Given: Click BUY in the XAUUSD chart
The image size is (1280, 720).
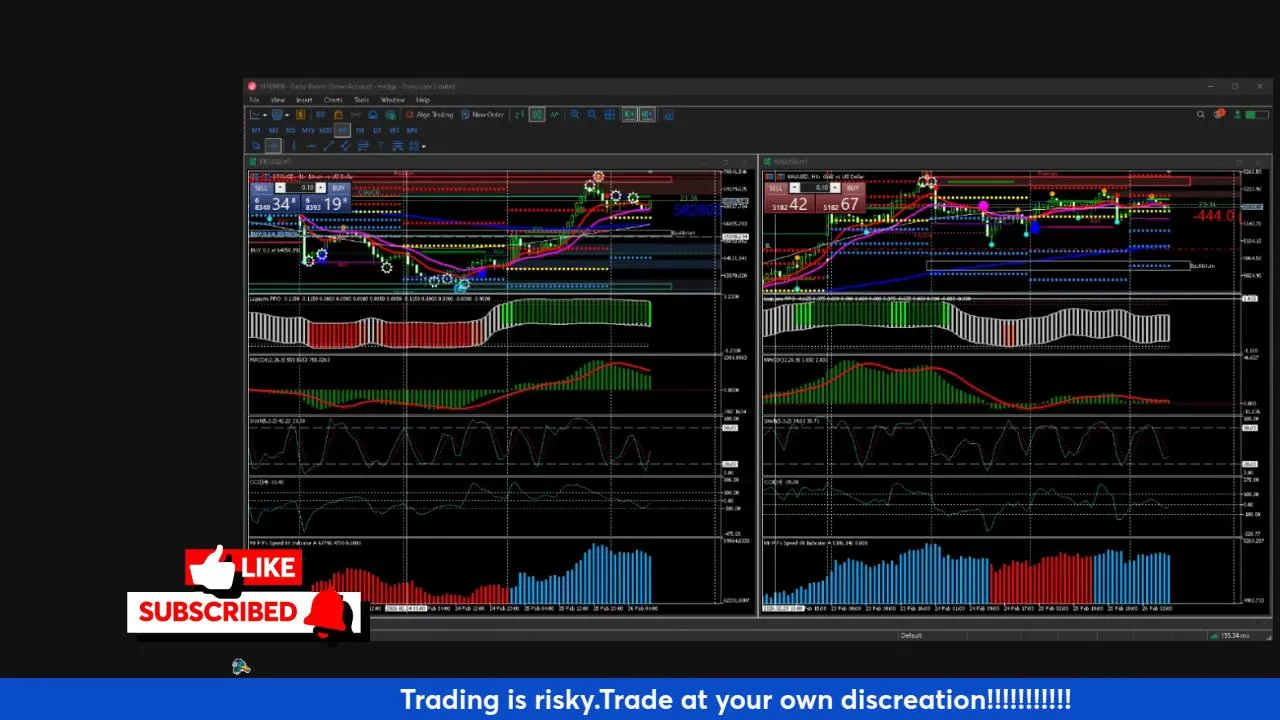Looking at the screenshot, I should click(x=853, y=188).
